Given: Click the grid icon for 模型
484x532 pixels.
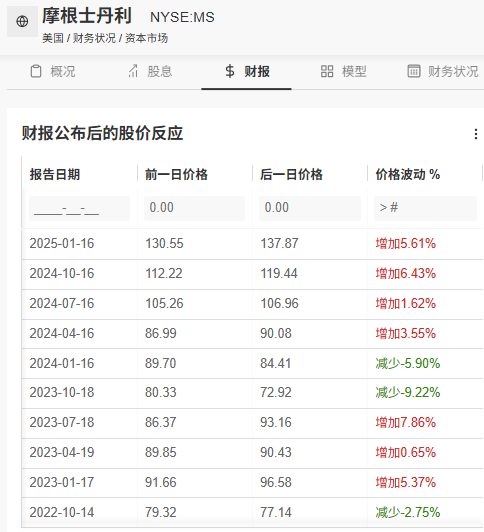Looking at the screenshot, I should point(327,71).
